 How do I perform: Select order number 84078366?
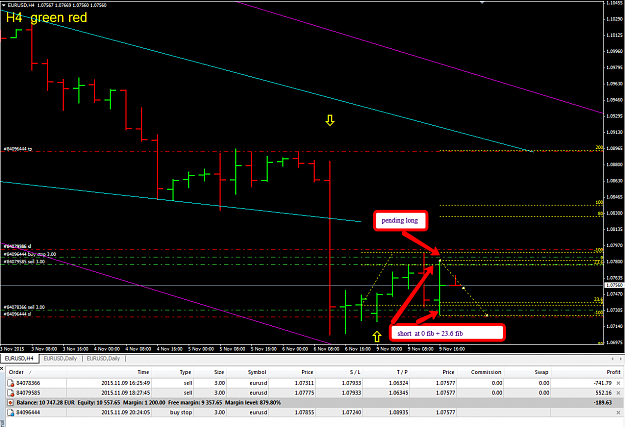coord(28,383)
